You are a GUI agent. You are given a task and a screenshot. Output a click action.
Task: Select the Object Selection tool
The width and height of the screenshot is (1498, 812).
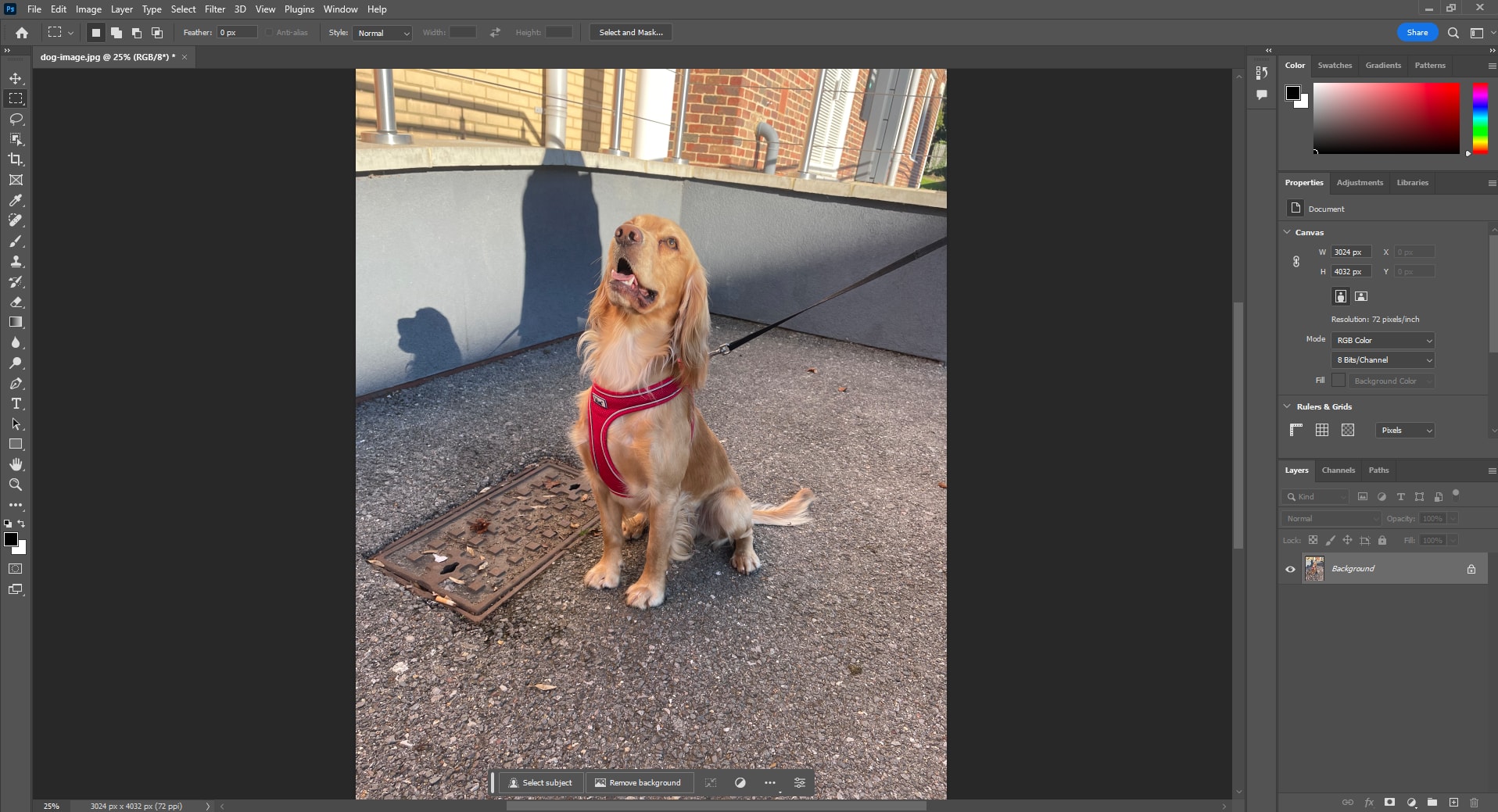pos(16,139)
